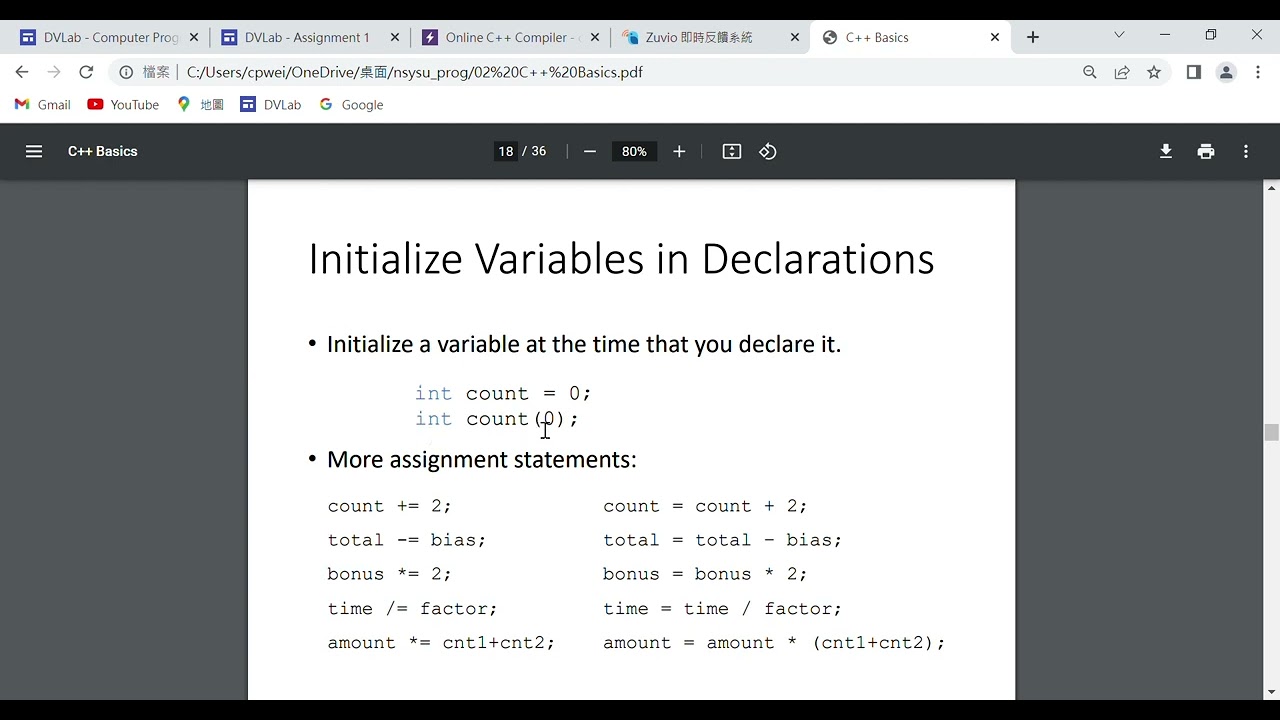
Task: Open the Chrome three-dot menu
Action: 1257,72
